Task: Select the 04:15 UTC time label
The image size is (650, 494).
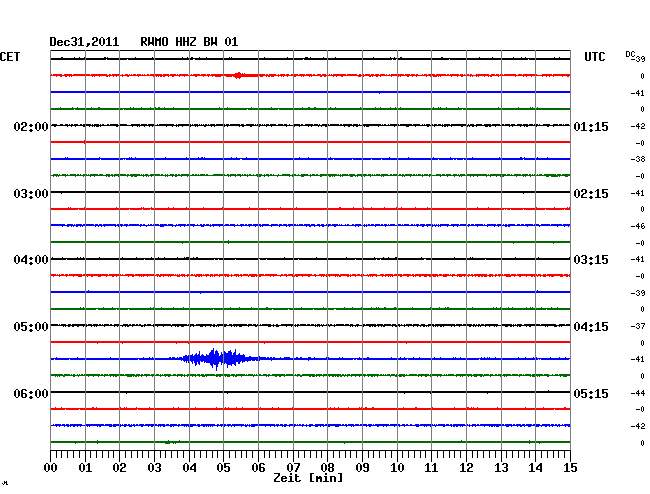Action: coord(591,327)
